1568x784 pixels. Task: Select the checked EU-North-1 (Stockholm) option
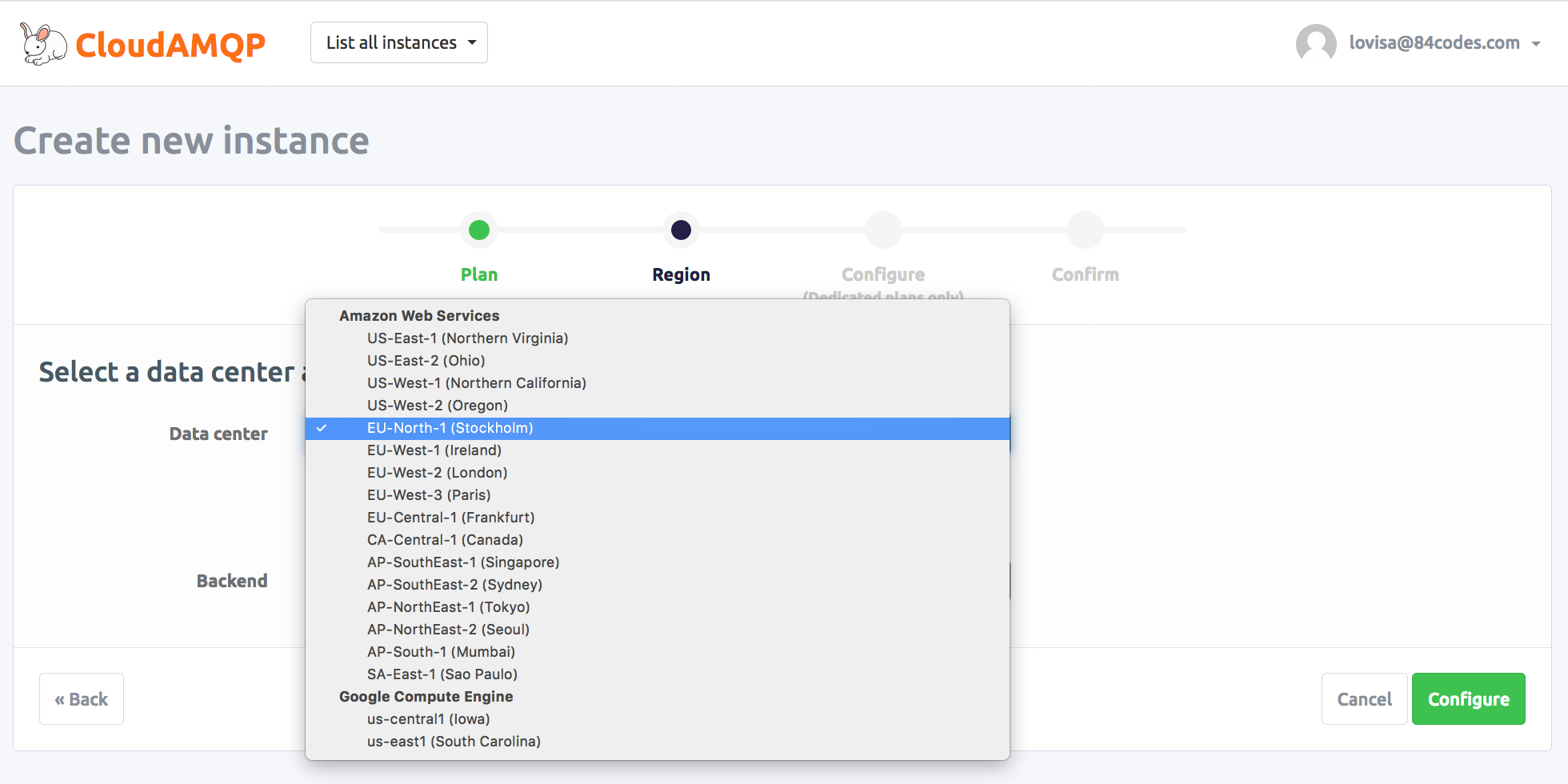450,428
